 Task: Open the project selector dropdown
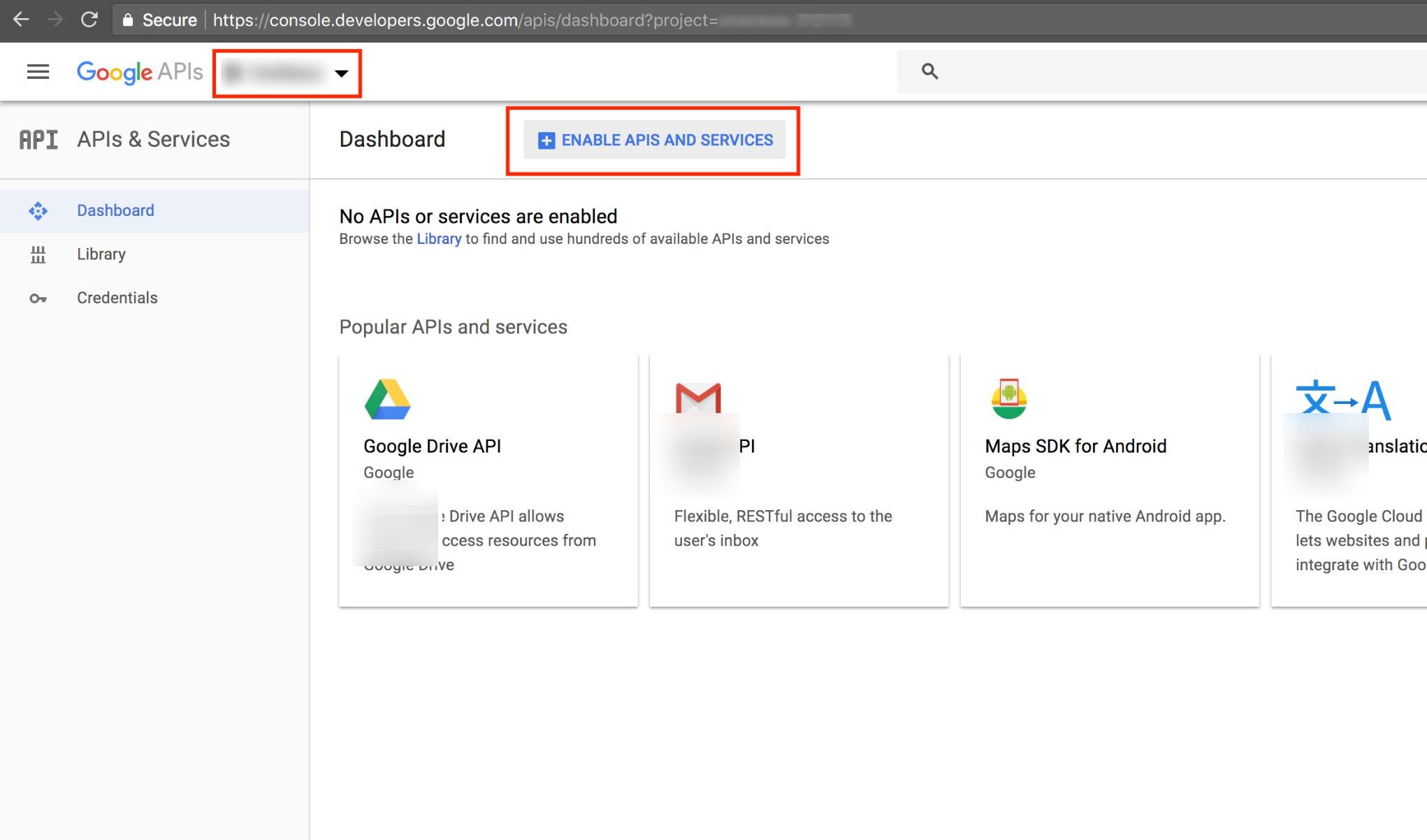click(287, 73)
